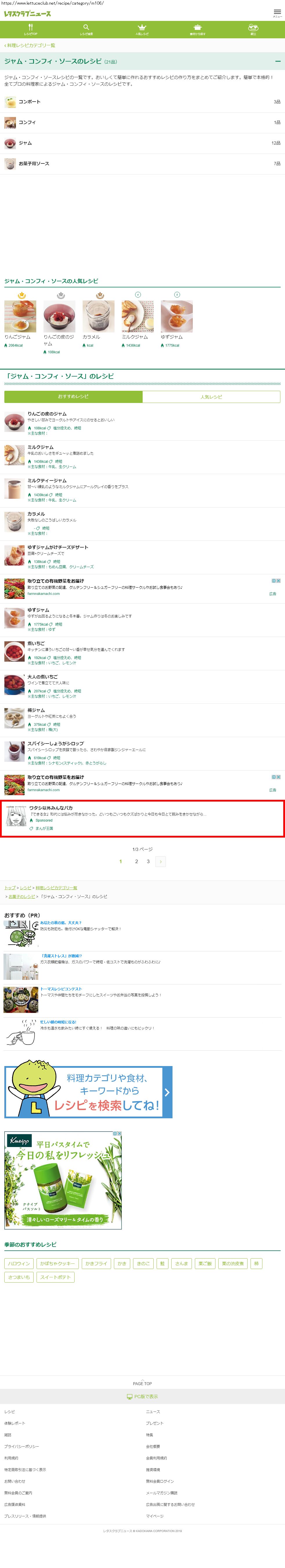Open the コンポート category row
Image resolution: width=285 pixels, height=1568 pixels.
click(142, 102)
